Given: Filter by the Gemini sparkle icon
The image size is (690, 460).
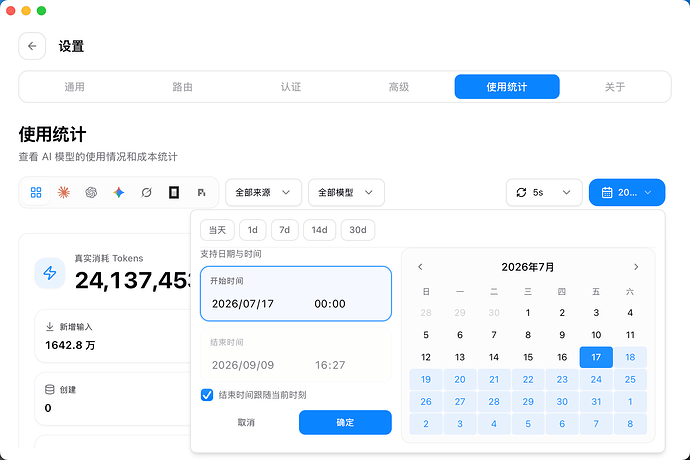Looking at the screenshot, I should [x=119, y=192].
